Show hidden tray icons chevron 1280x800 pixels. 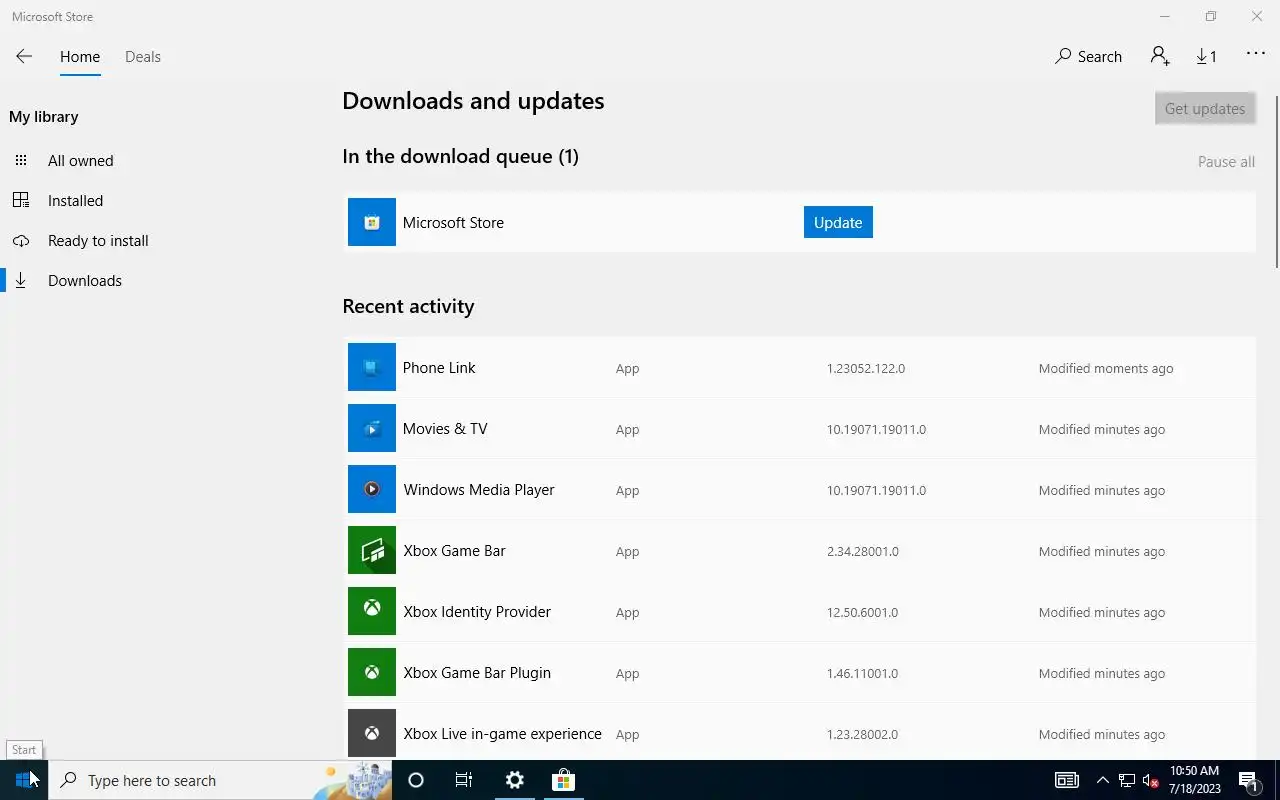pyautogui.click(x=1102, y=780)
